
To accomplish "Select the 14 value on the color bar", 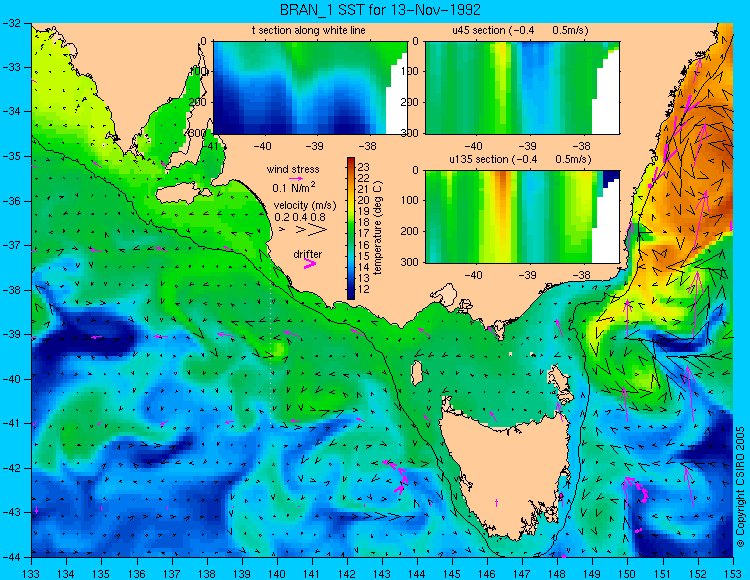I will (x=364, y=267).
